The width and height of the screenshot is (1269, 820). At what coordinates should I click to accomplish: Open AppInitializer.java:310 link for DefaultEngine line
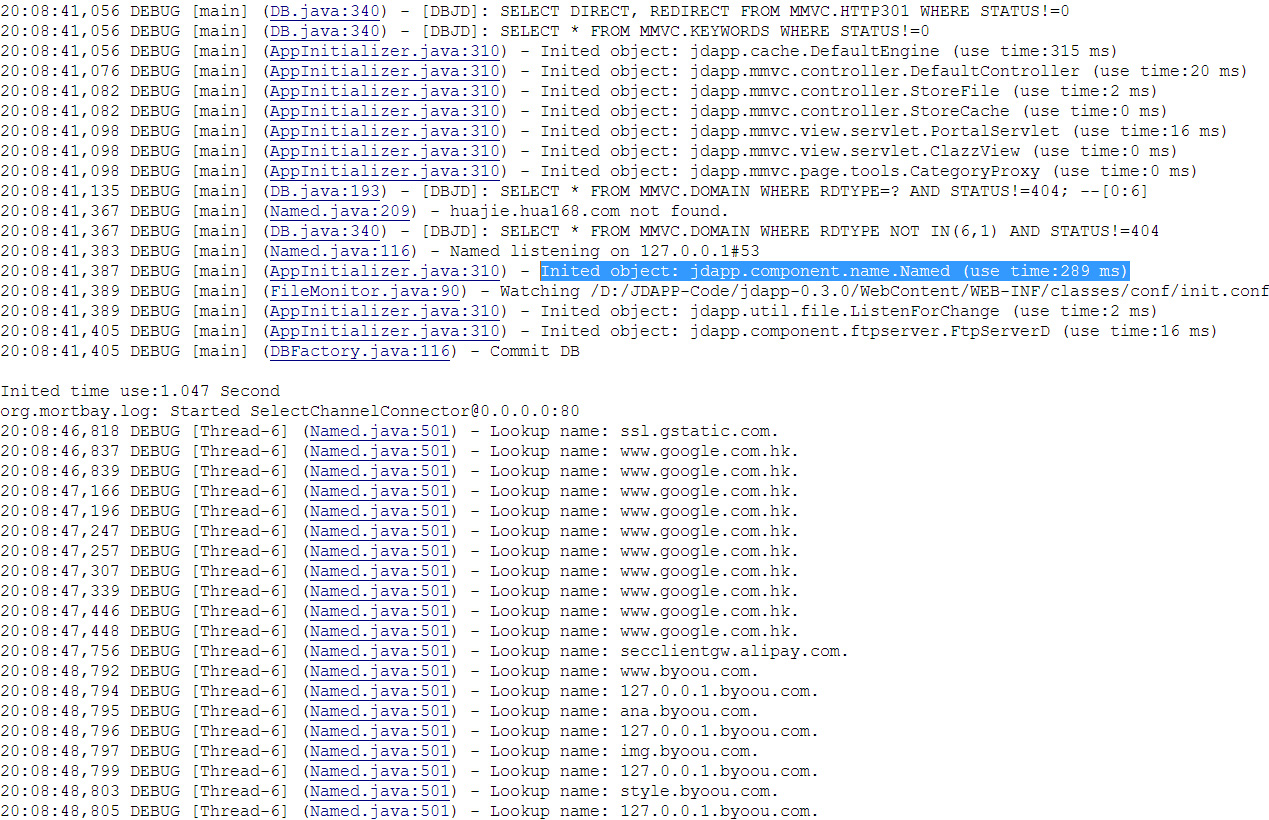pos(384,51)
